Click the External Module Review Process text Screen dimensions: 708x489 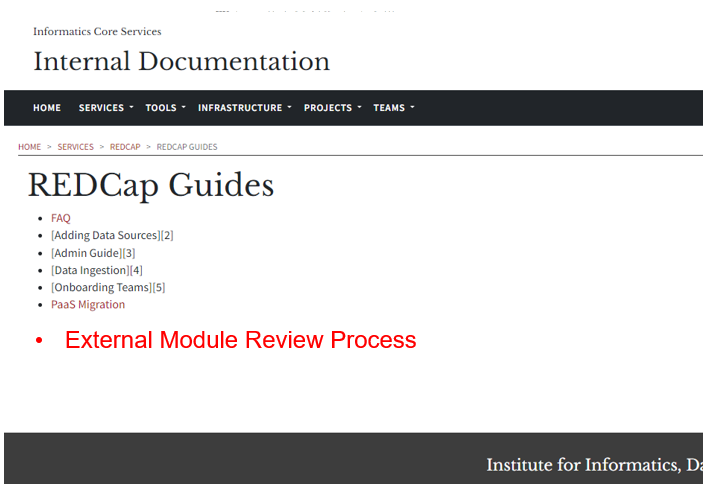click(x=241, y=340)
